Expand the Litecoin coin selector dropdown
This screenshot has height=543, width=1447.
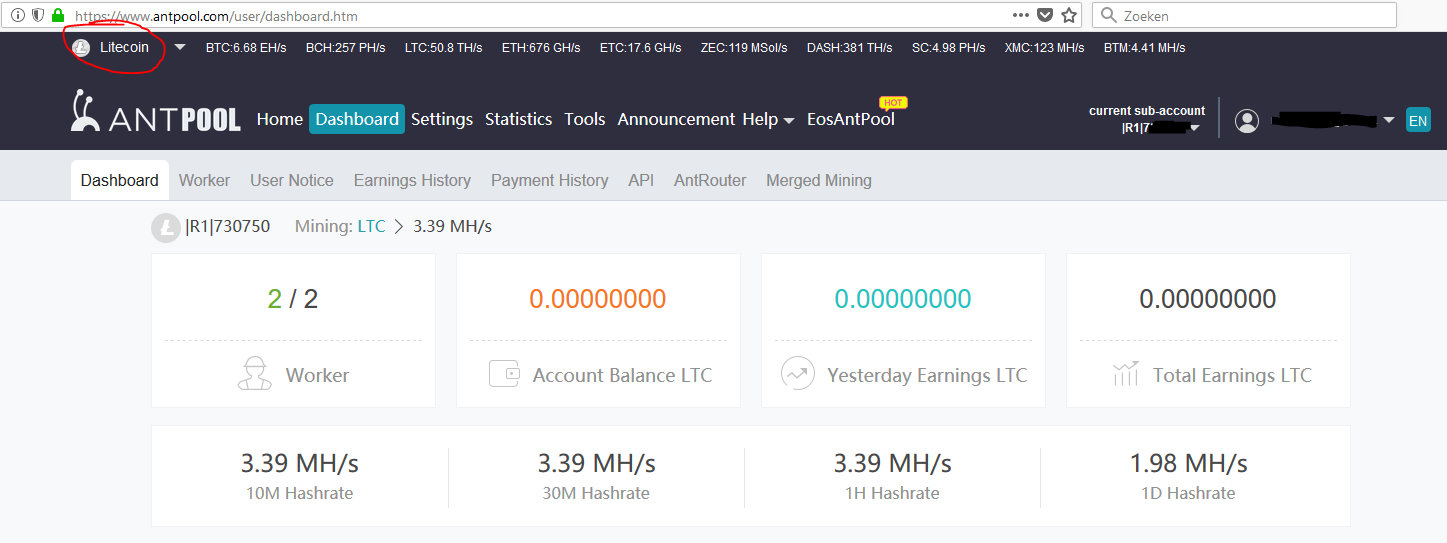tap(180, 47)
